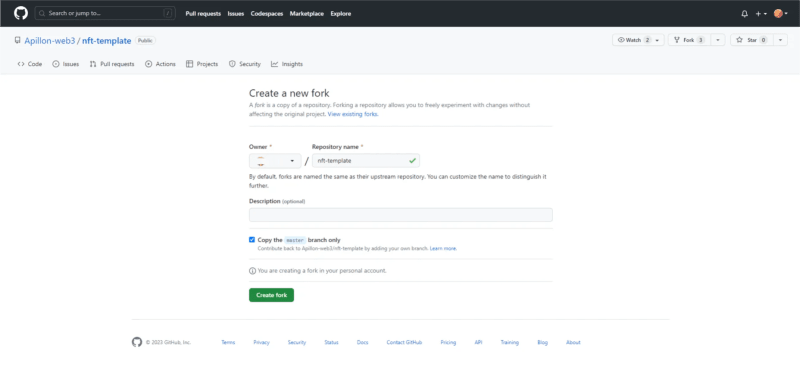The height and width of the screenshot is (379, 800).
Task: Open the nft-template repository link
Action: (x=107, y=41)
